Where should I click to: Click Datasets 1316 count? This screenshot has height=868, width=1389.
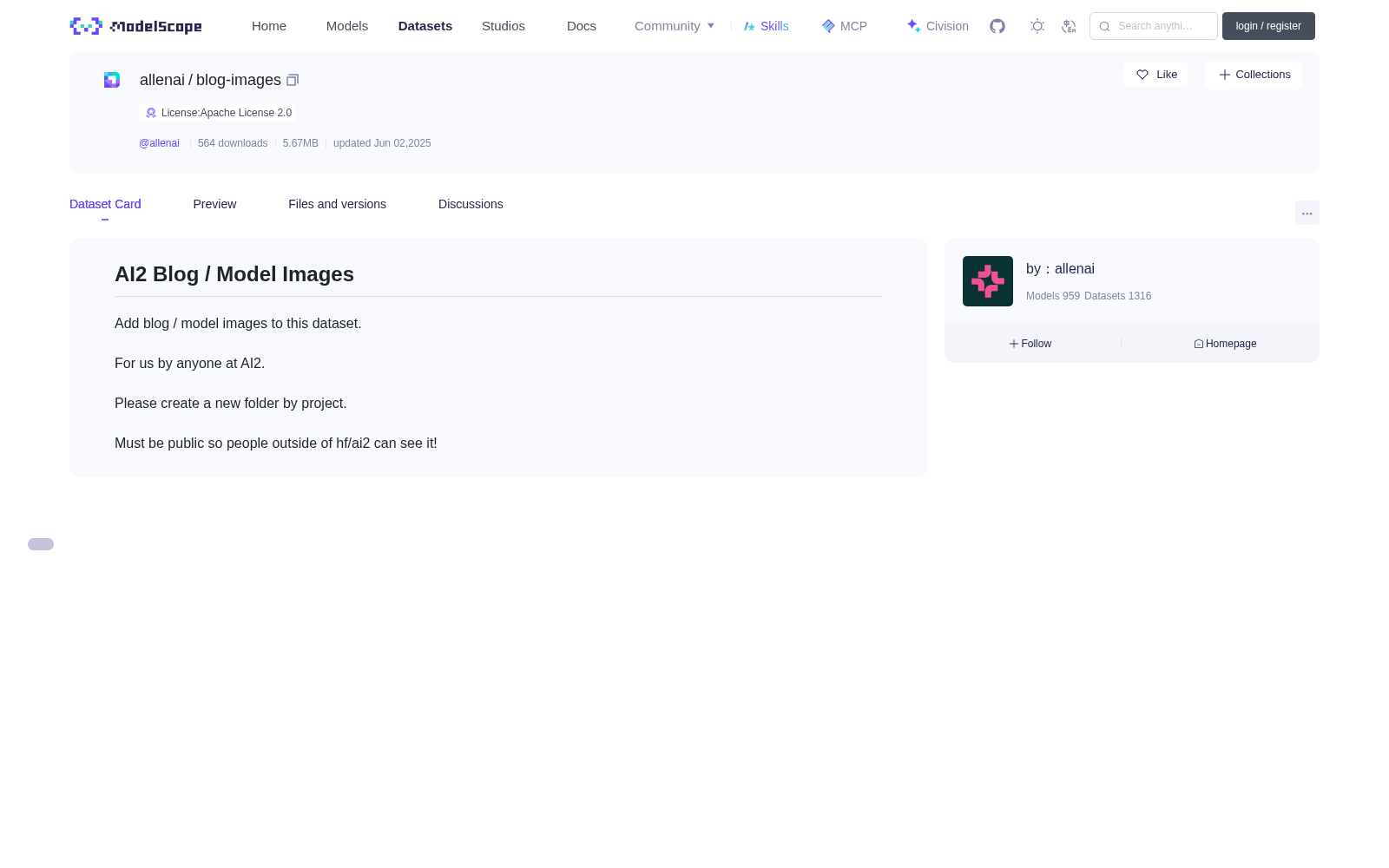pyautogui.click(x=1118, y=296)
